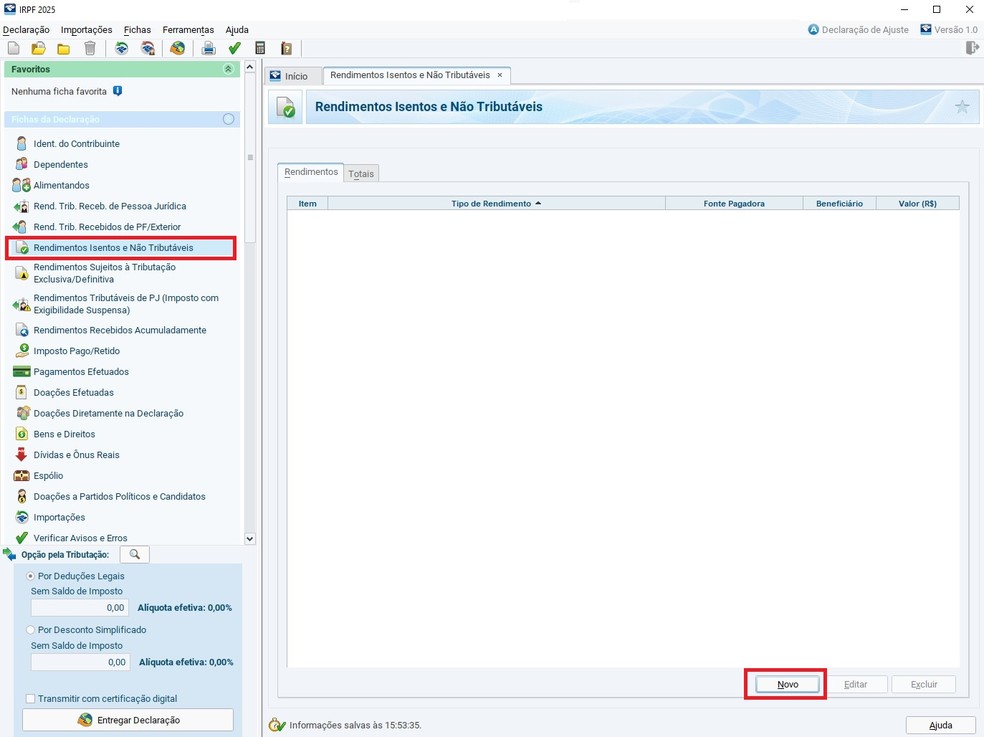Click the Entregar Declaração button
Screen dimensions: 984x737
coord(128,720)
